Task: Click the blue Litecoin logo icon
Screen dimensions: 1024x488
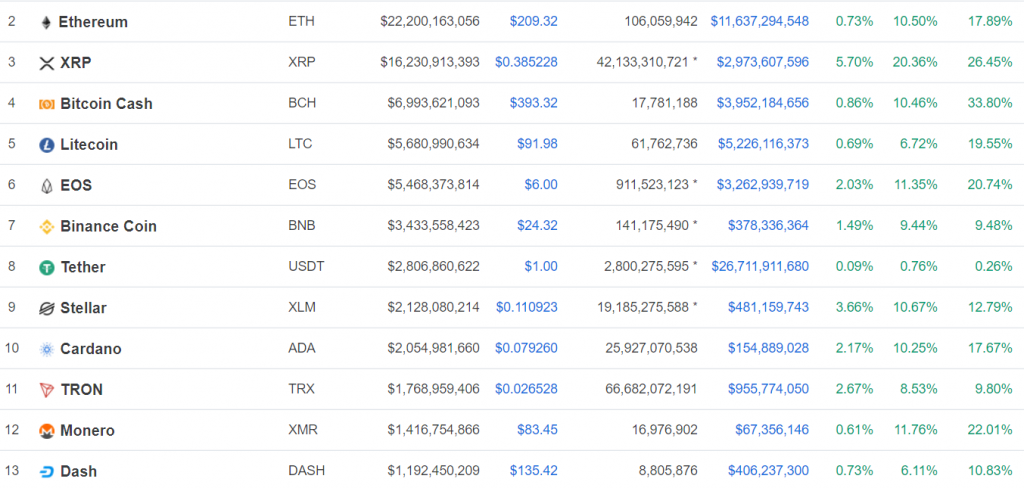Action: click(46, 145)
